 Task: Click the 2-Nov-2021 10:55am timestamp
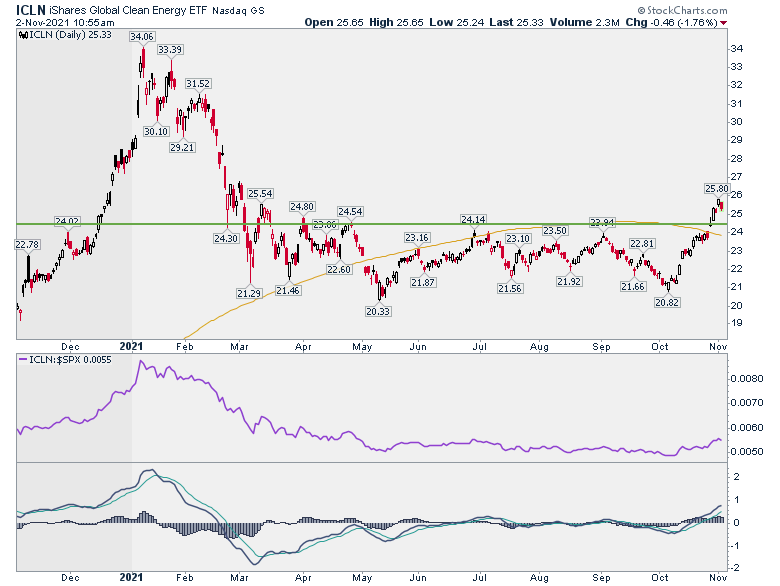[x=65, y=23]
